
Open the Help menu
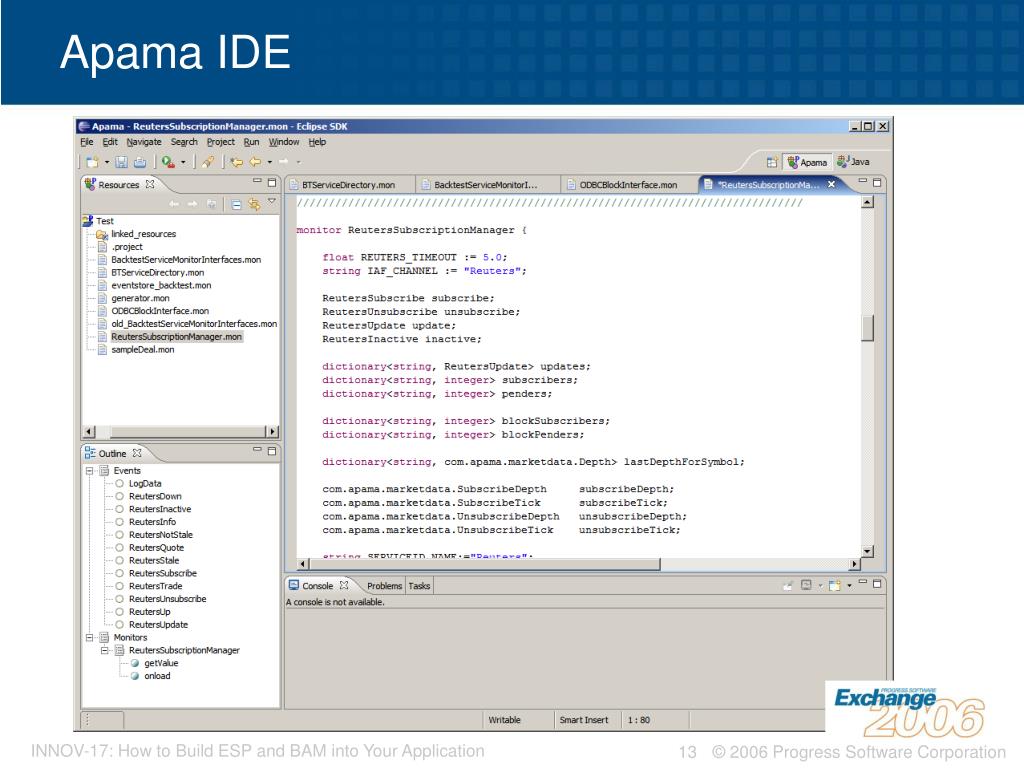click(317, 142)
